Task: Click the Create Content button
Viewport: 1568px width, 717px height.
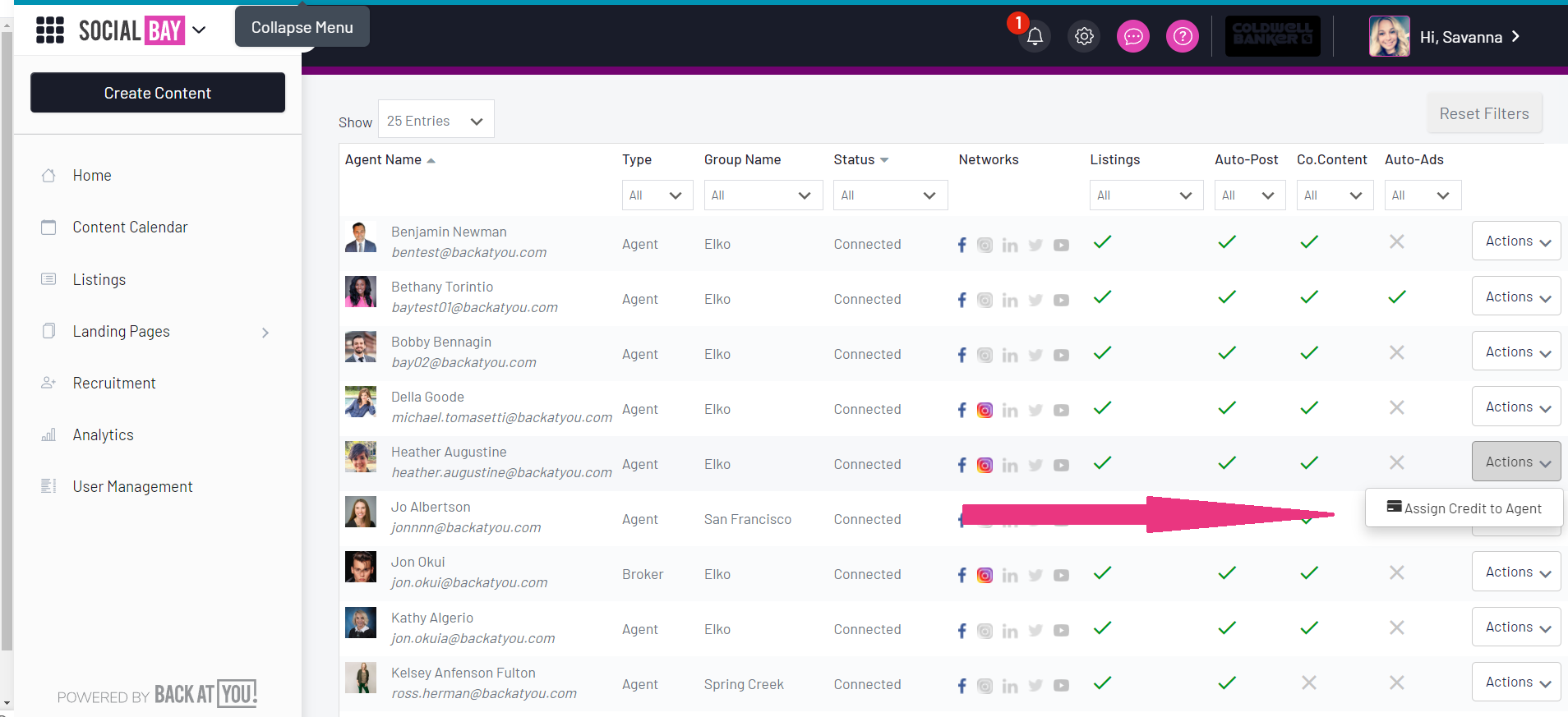Action: click(x=158, y=93)
